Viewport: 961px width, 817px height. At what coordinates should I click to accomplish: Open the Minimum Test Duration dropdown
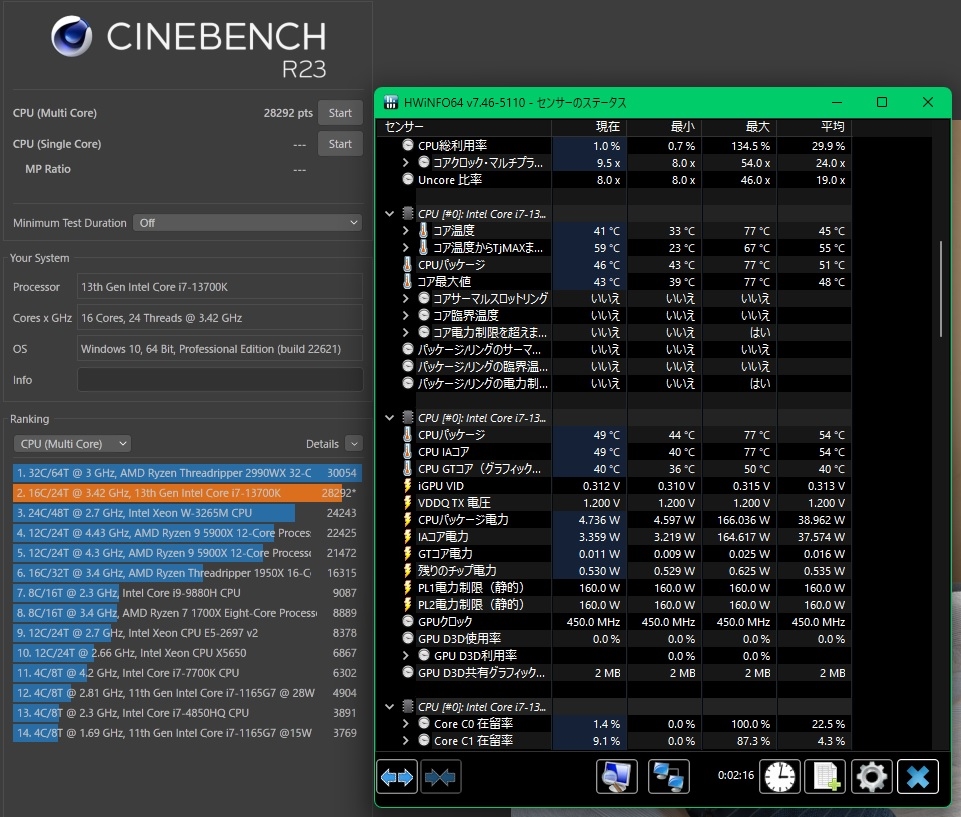point(248,222)
